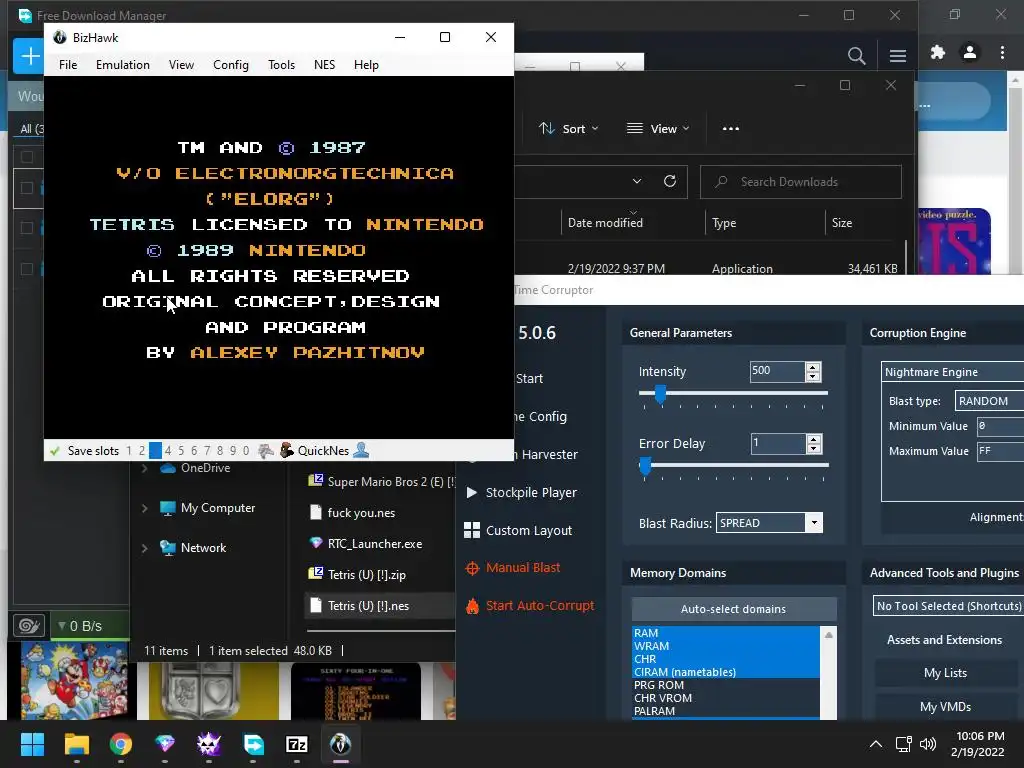The height and width of the screenshot is (768, 1024).
Task: Click the Custom Layout grid icon
Action: click(472, 530)
